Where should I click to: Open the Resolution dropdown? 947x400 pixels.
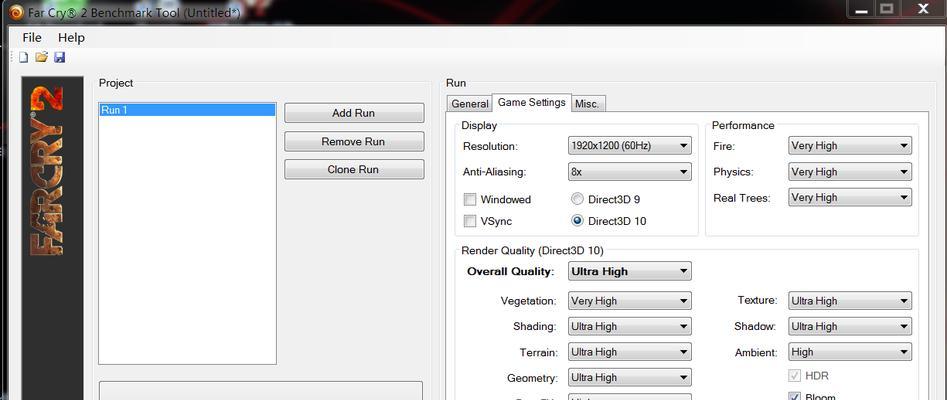(629, 146)
